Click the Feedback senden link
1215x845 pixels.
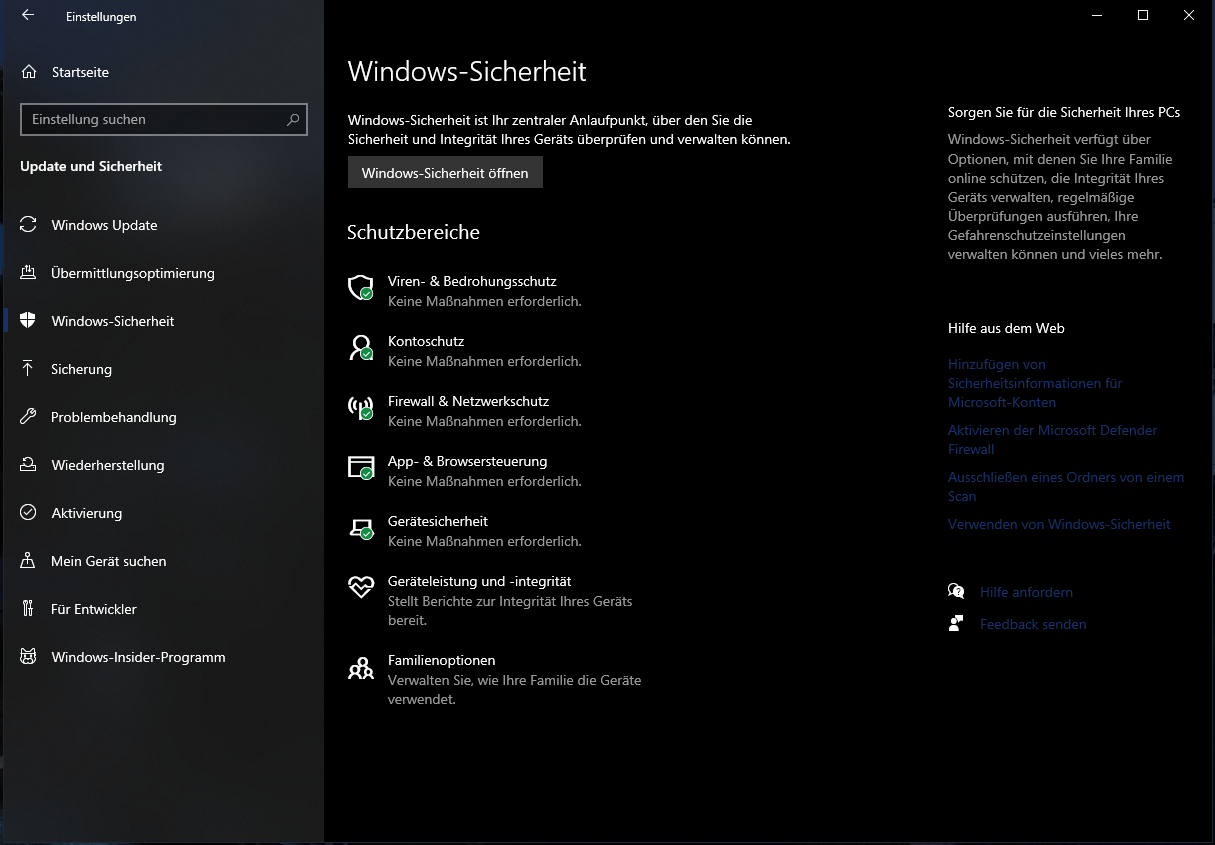(x=1033, y=624)
